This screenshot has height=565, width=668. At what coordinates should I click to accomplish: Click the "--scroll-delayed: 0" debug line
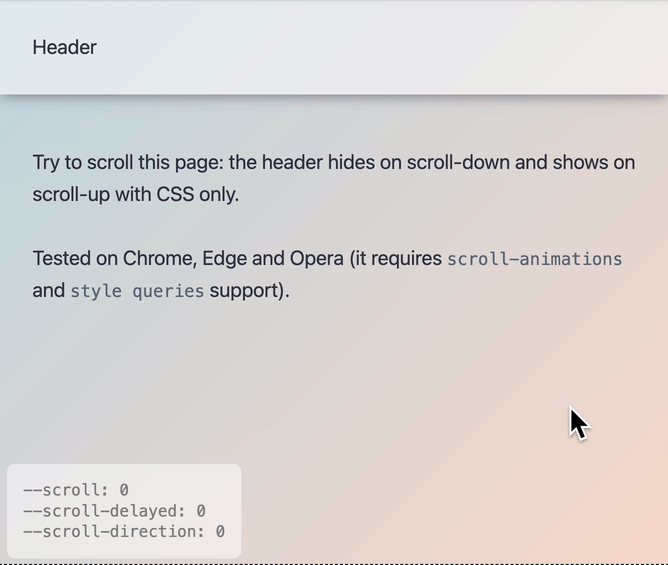pyautogui.click(x=114, y=511)
